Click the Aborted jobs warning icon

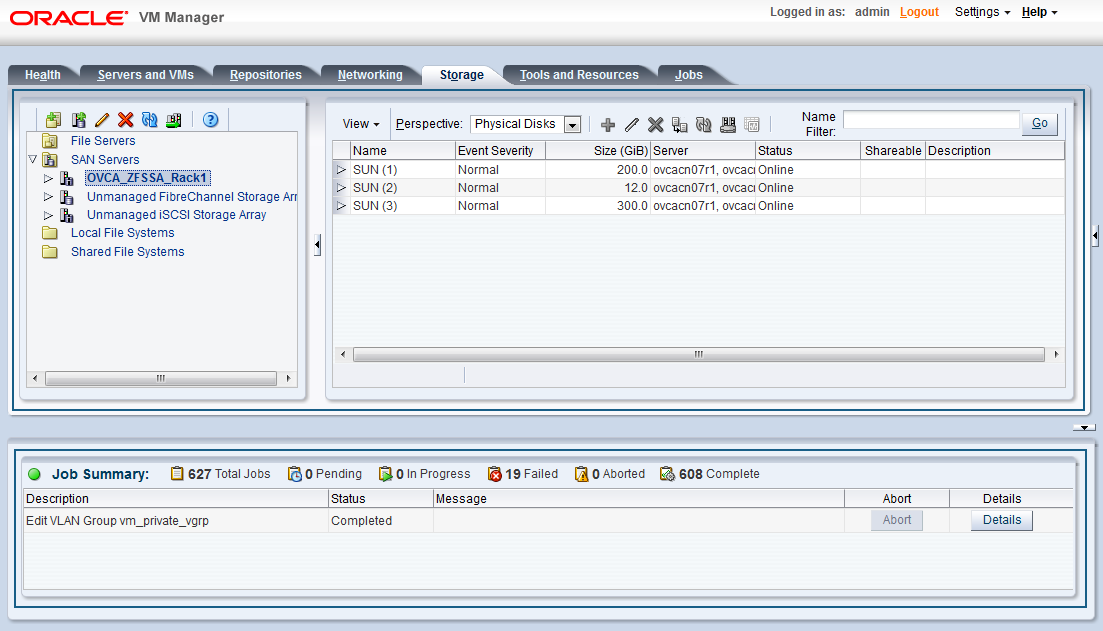[x=582, y=474]
